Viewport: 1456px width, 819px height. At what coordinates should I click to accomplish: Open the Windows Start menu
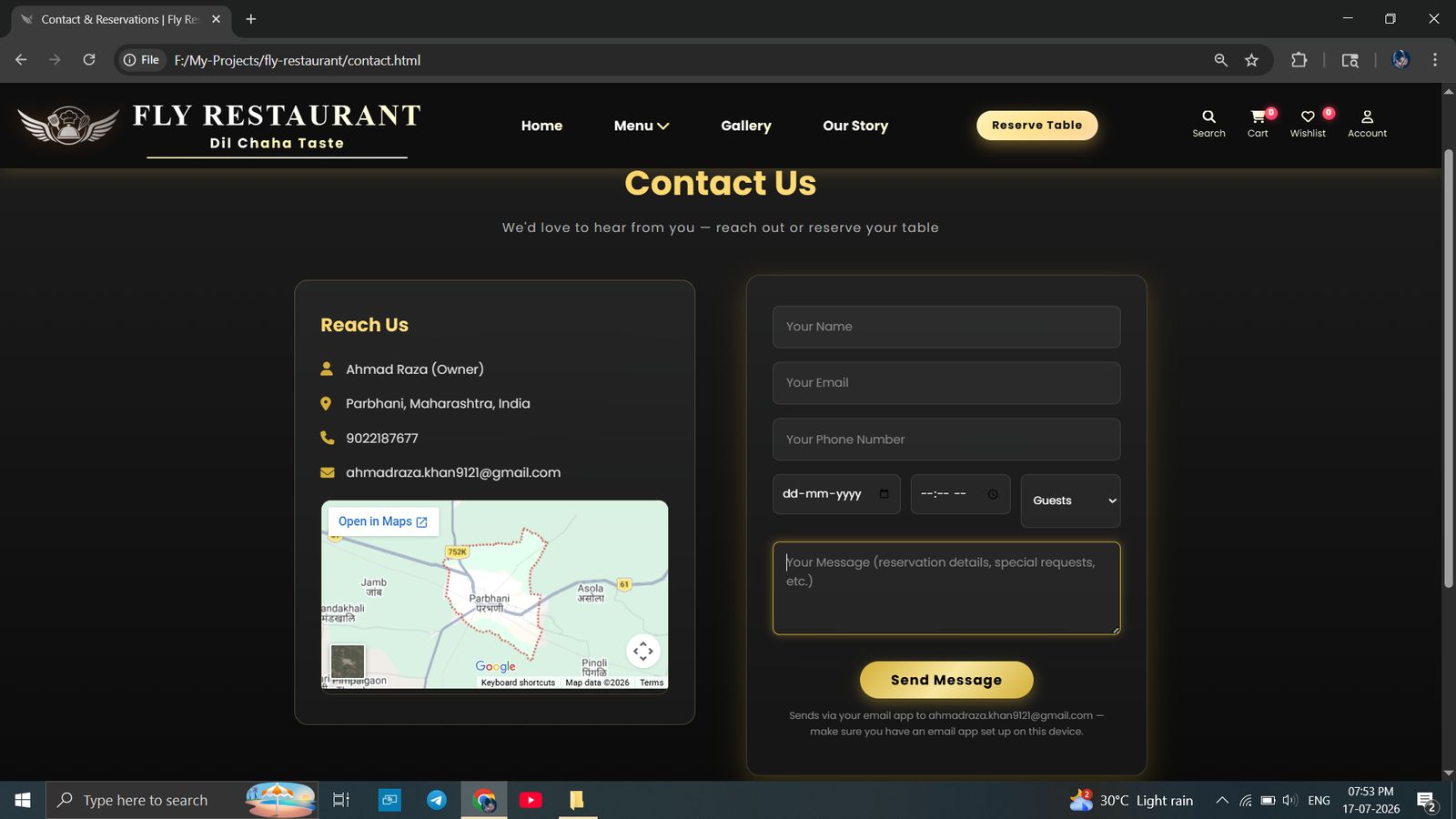[x=23, y=800]
